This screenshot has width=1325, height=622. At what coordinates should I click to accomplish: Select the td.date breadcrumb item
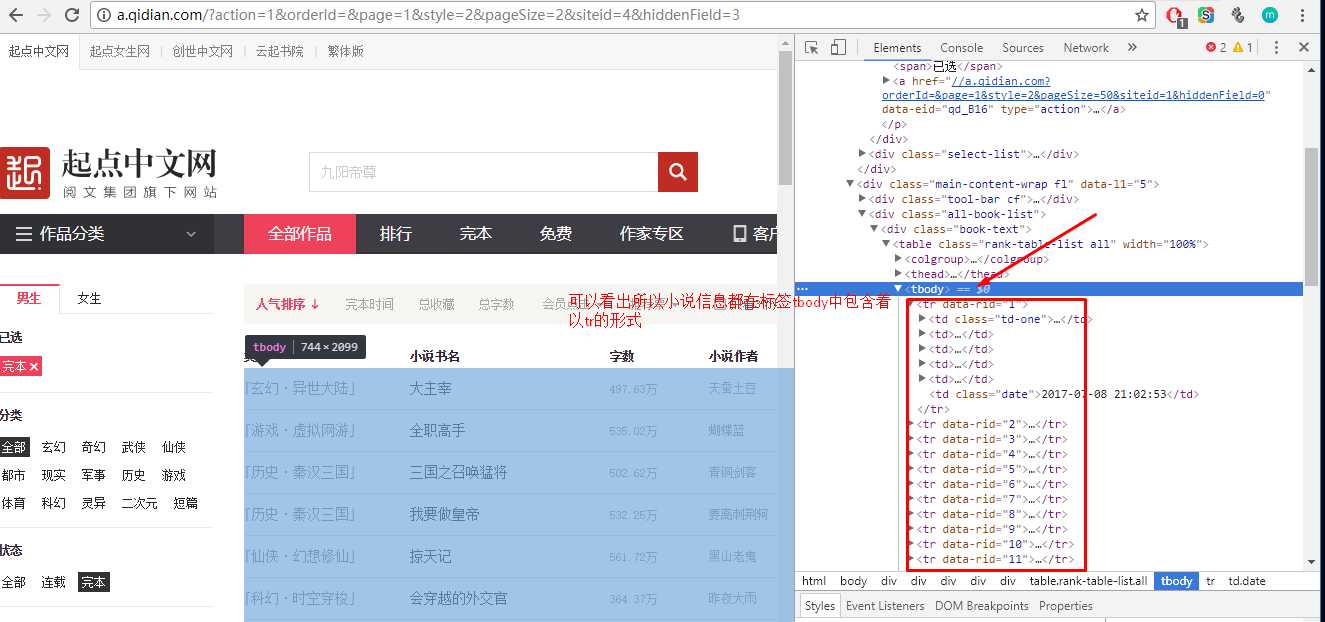click(x=1247, y=581)
